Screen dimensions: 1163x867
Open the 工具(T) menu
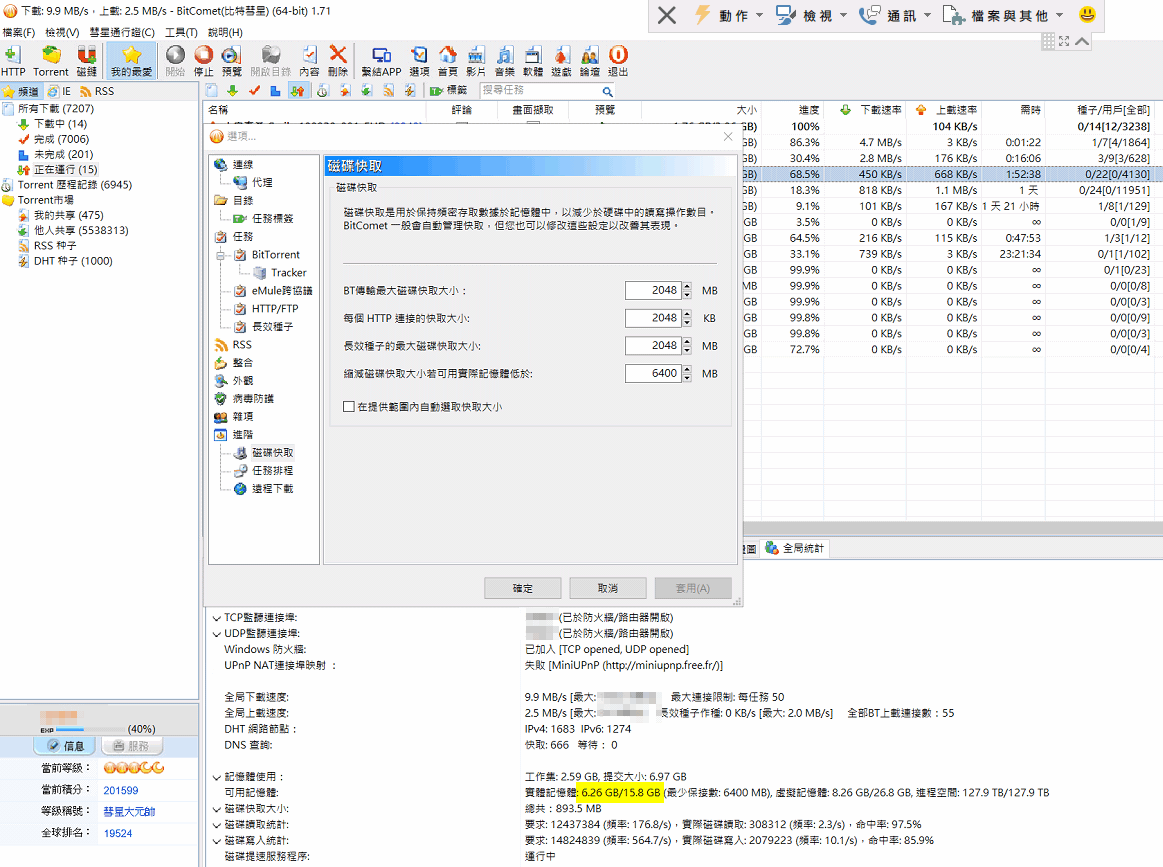[181, 33]
